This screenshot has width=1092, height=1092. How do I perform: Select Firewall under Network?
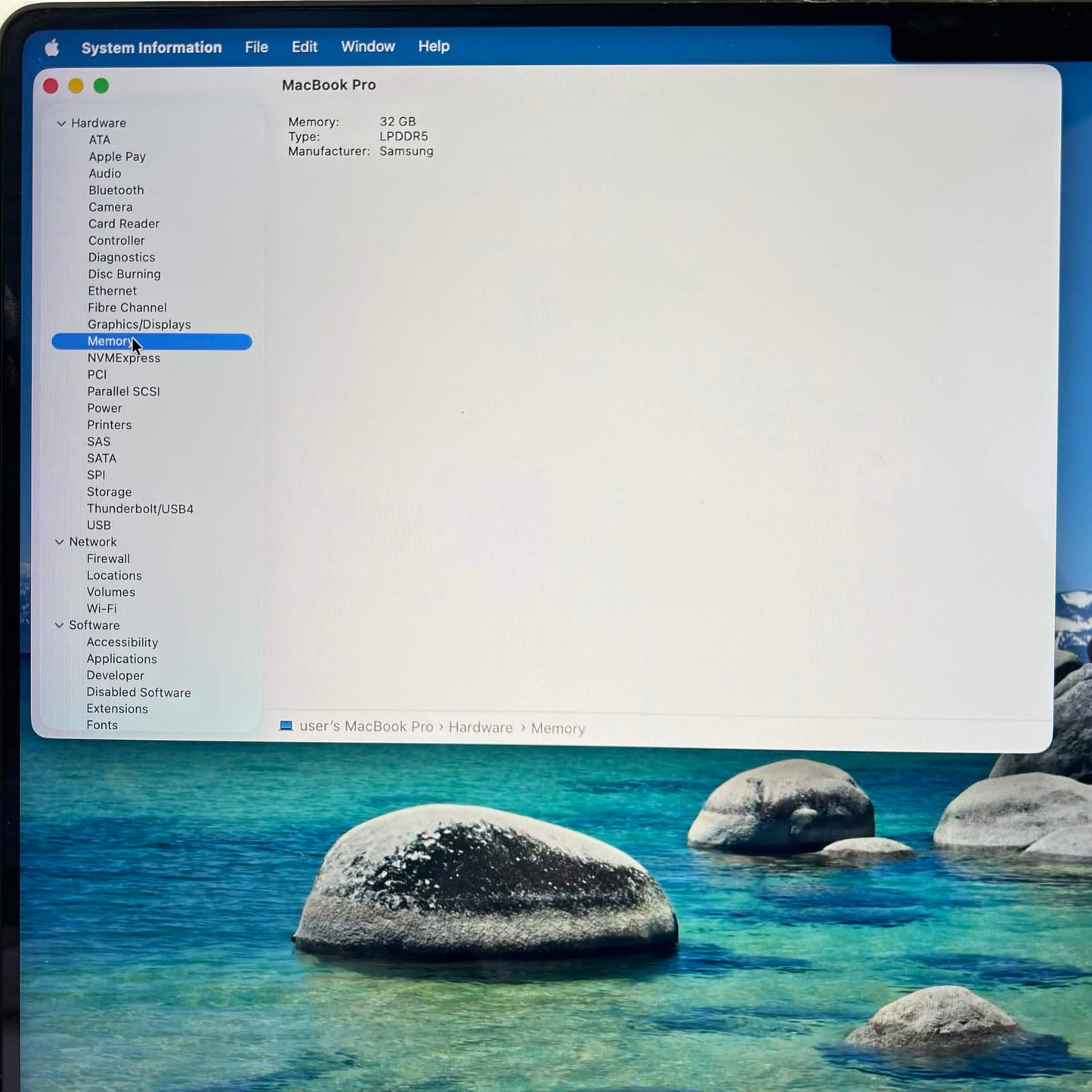[108, 558]
